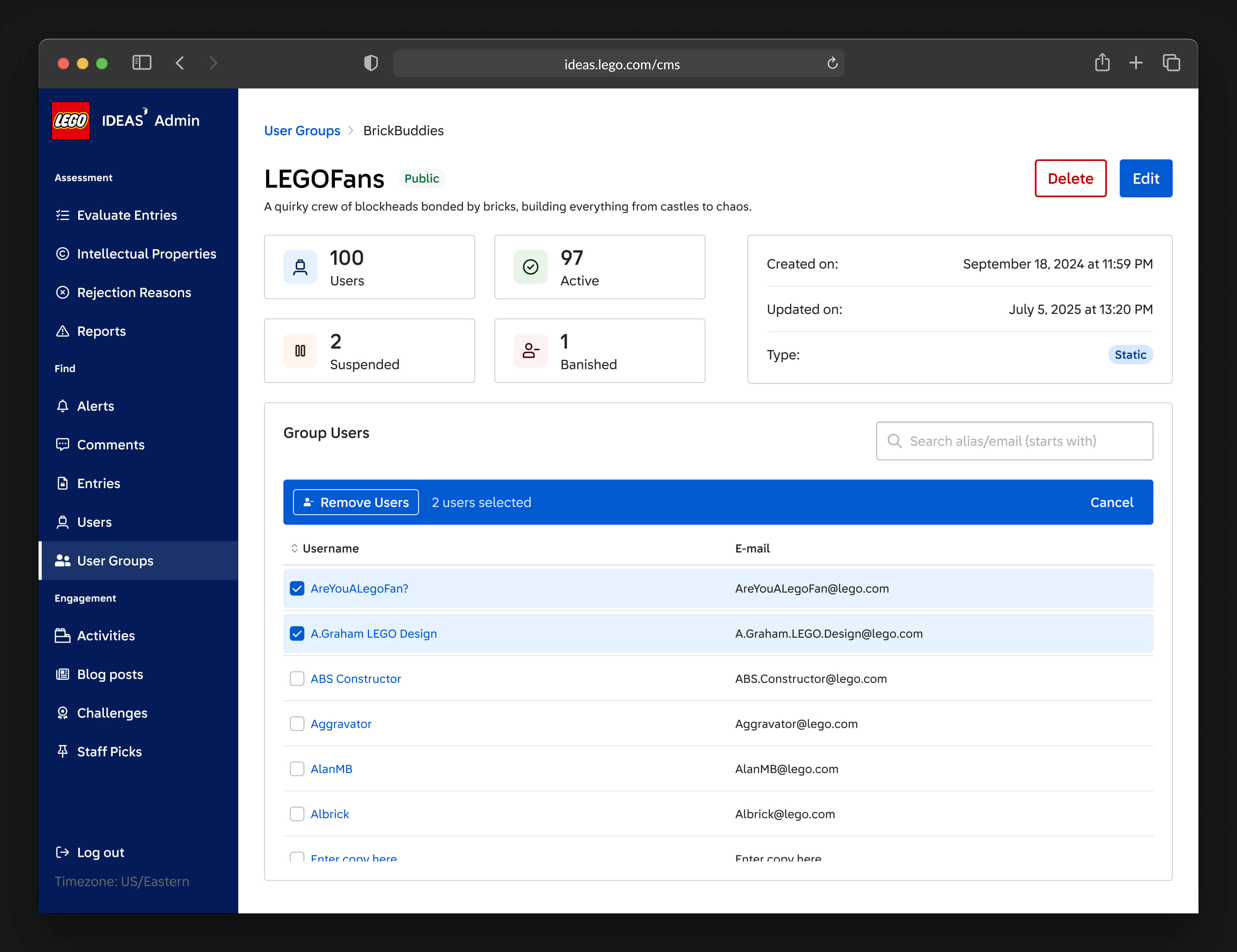Screen dimensions: 1237x952
Task: Check the Albrick checkbox
Action: [x=297, y=814]
